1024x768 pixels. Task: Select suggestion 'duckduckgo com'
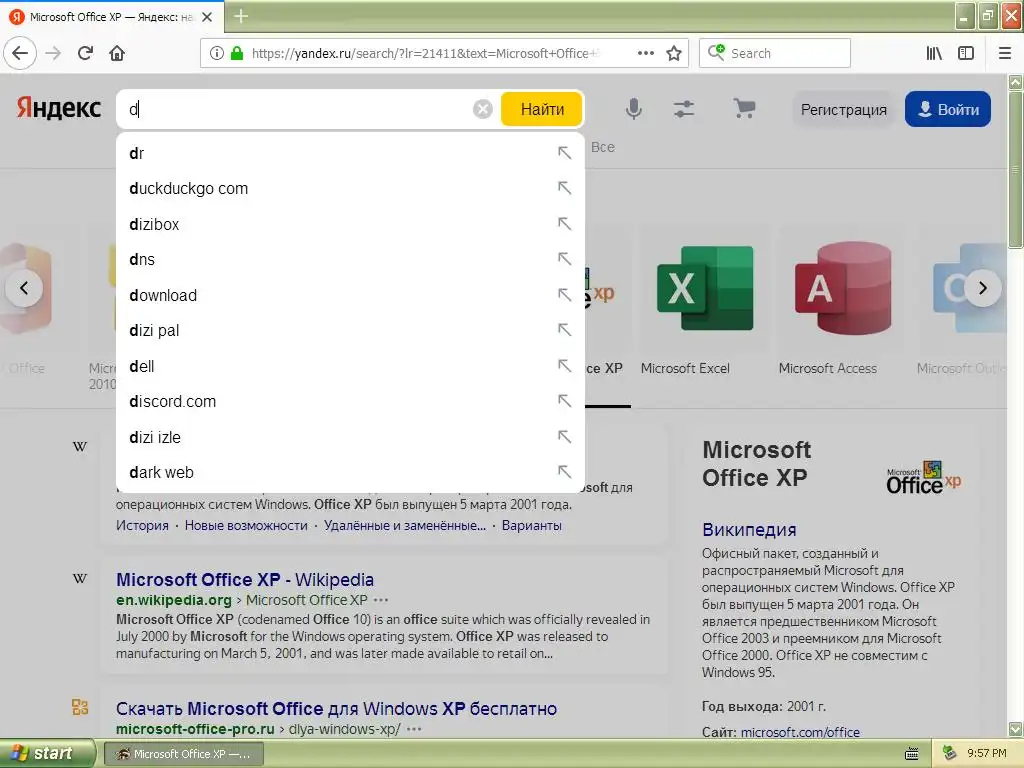point(350,189)
